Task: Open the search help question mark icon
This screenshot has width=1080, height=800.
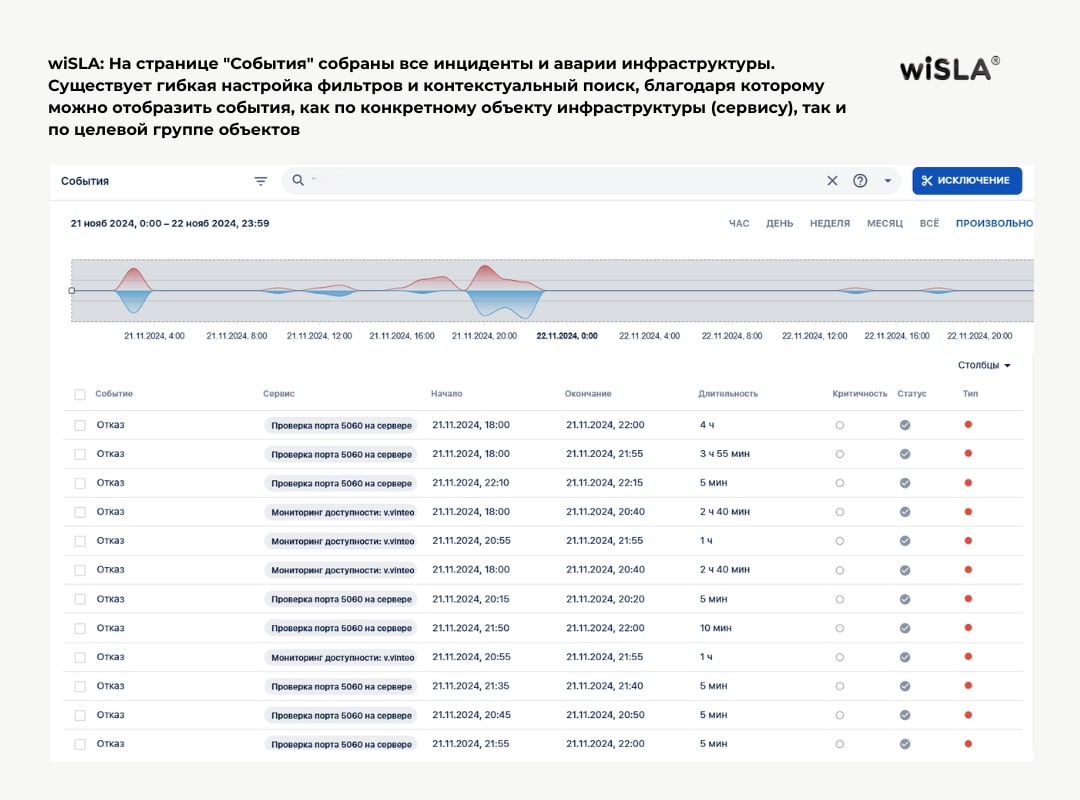Action: point(860,181)
